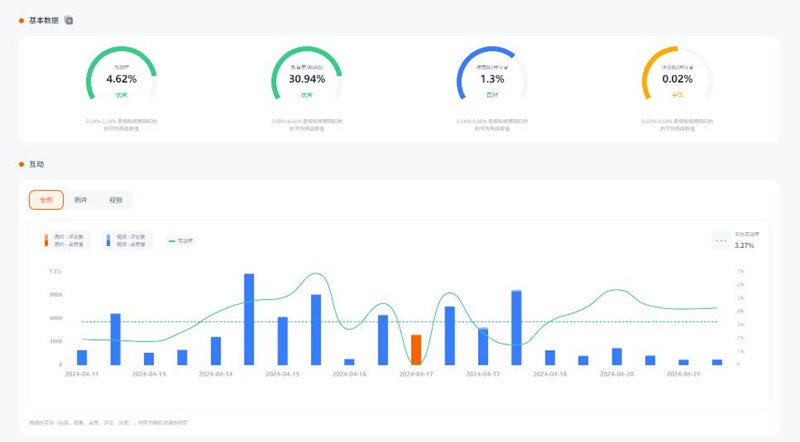Click the last blue bar on the right
The width and height of the screenshot is (800, 442).
(717, 362)
